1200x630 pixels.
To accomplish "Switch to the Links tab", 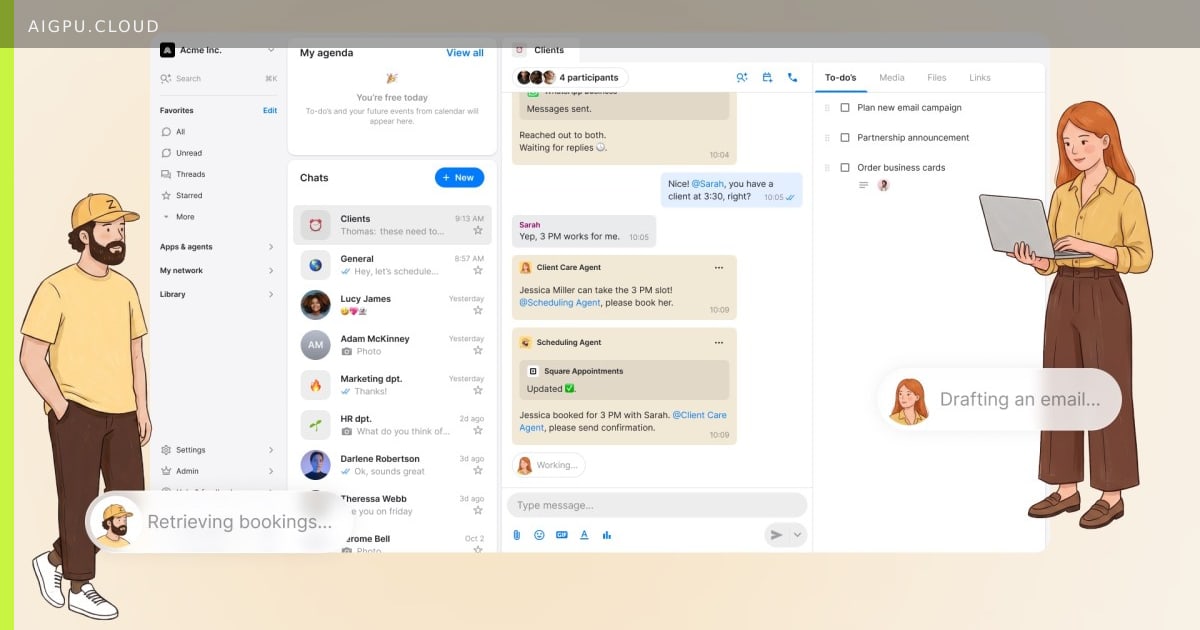I will point(980,78).
